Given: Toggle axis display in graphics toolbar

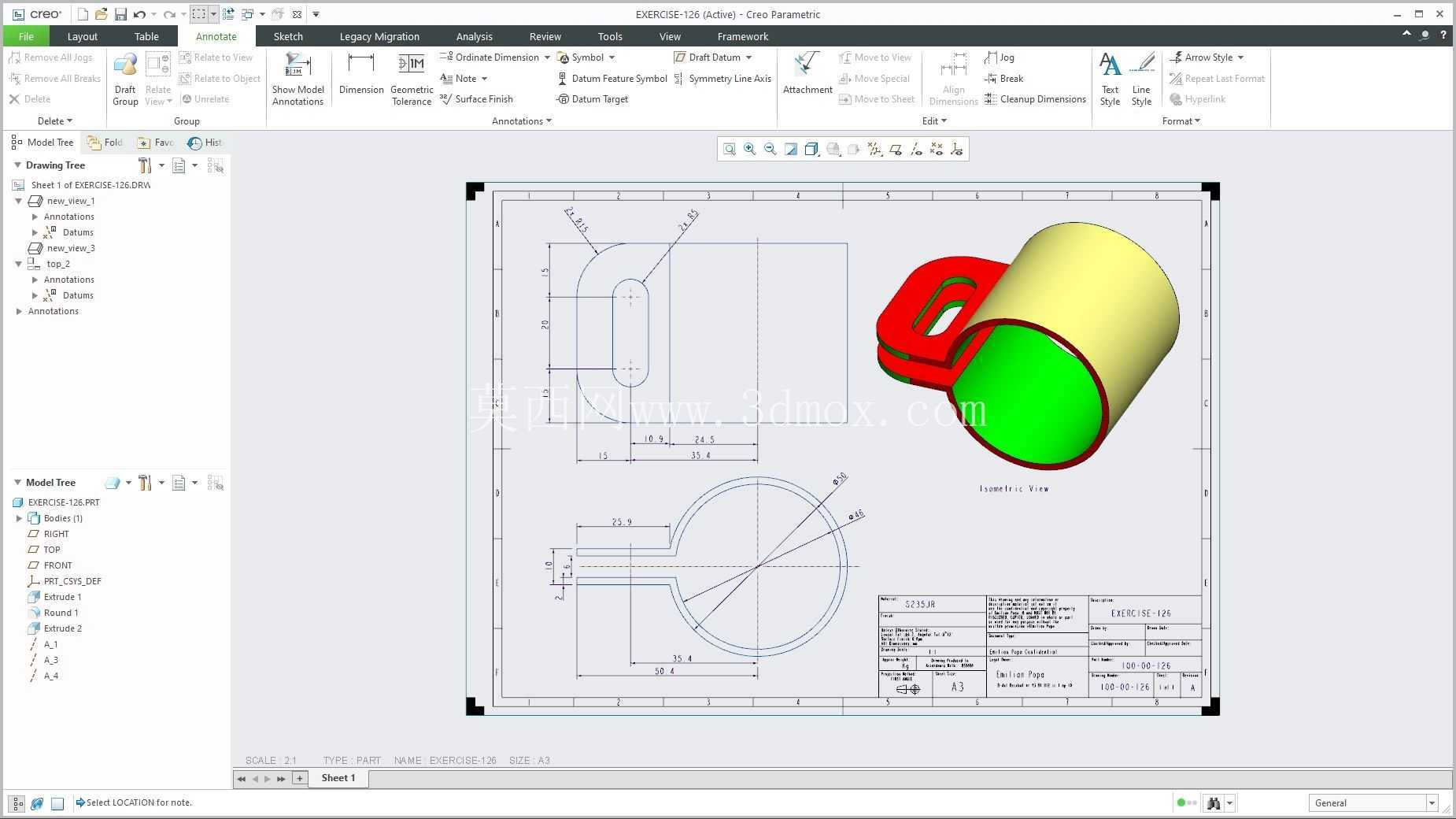Looking at the screenshot, I should click(915, 149).
